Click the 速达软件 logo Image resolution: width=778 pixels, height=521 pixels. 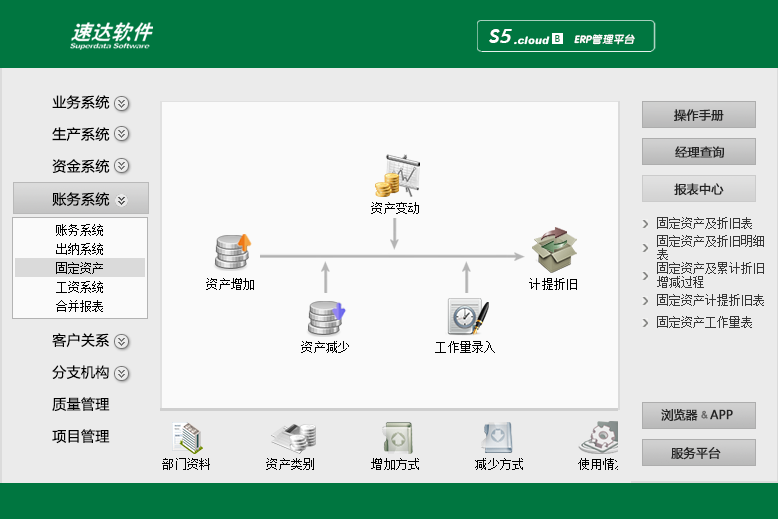pos(111,36)
